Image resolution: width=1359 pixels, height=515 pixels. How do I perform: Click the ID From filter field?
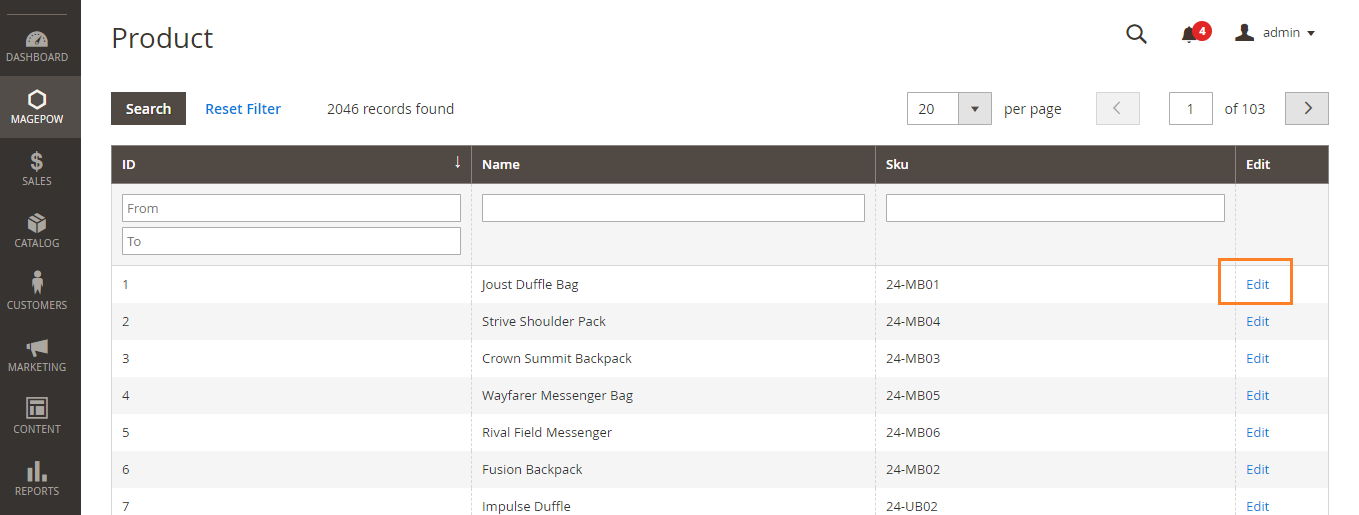pos(291,208)
